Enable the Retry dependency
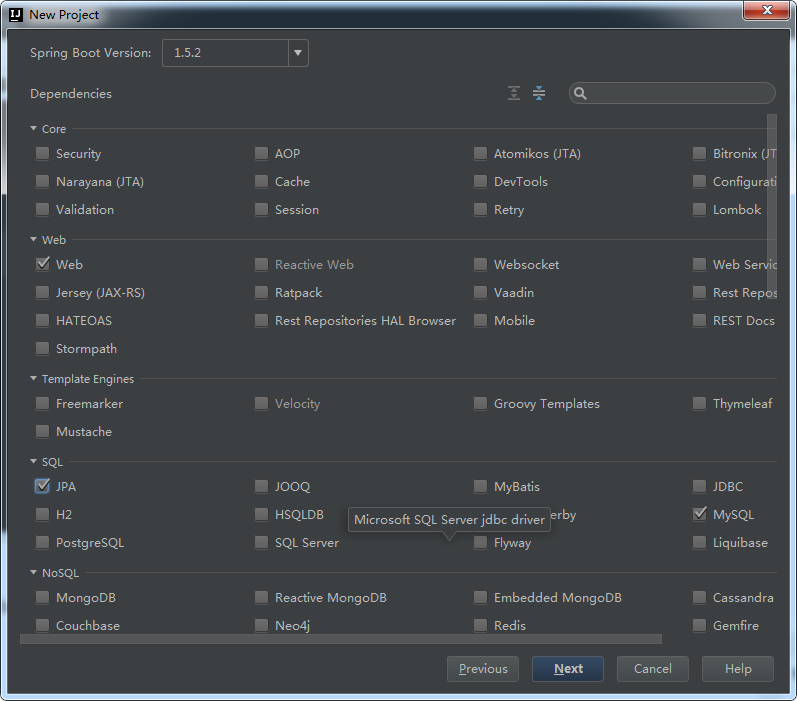Screen dimensions: 797x701 pos(480,209)
